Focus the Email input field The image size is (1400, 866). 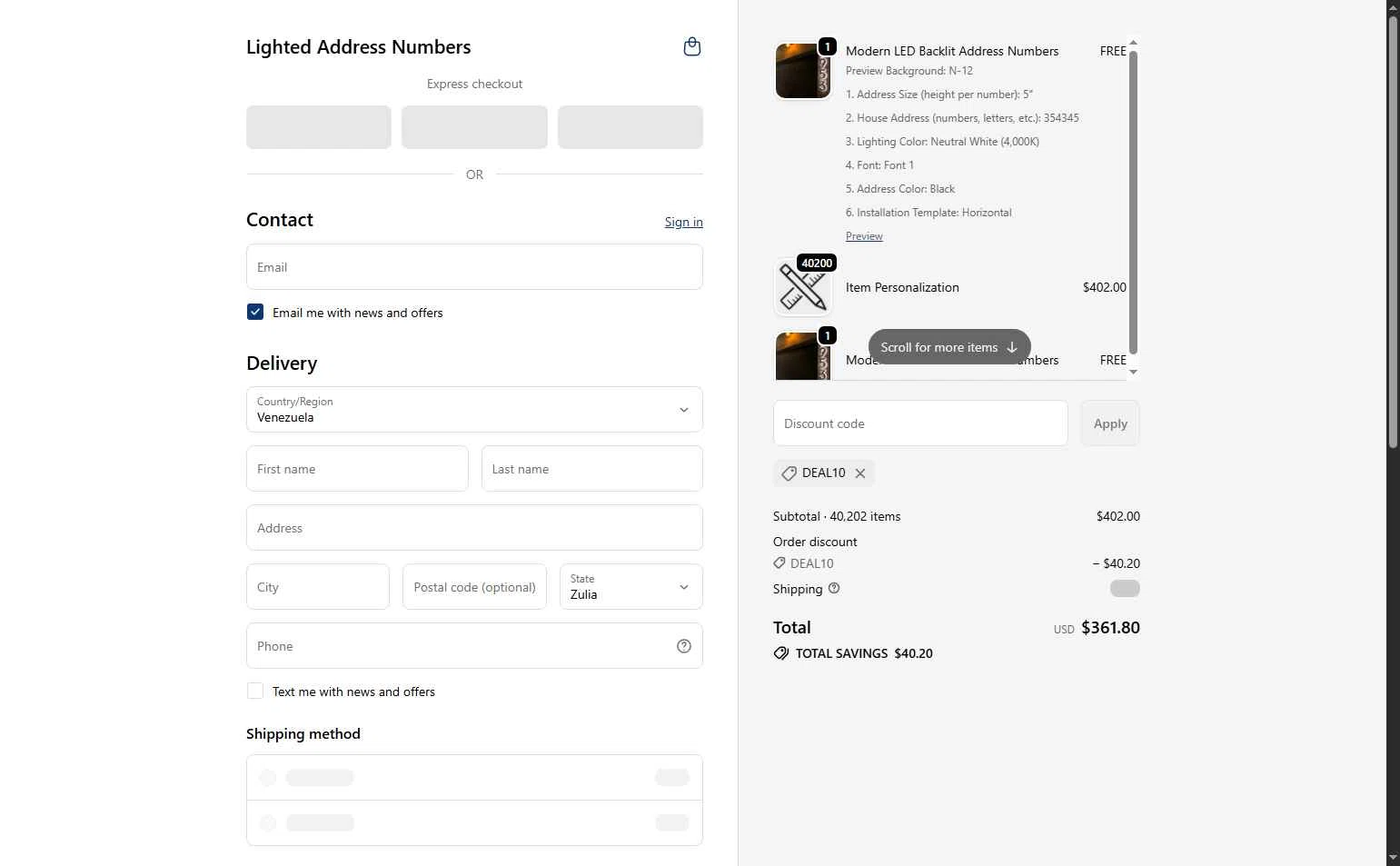click(474, 267)
